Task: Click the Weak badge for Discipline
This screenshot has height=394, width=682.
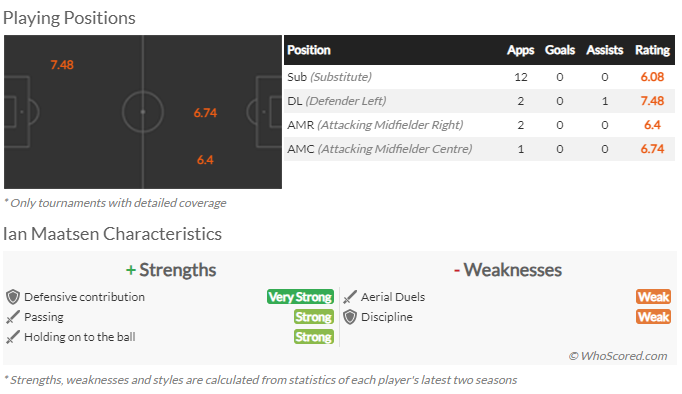Action: [x=653, y=317]
